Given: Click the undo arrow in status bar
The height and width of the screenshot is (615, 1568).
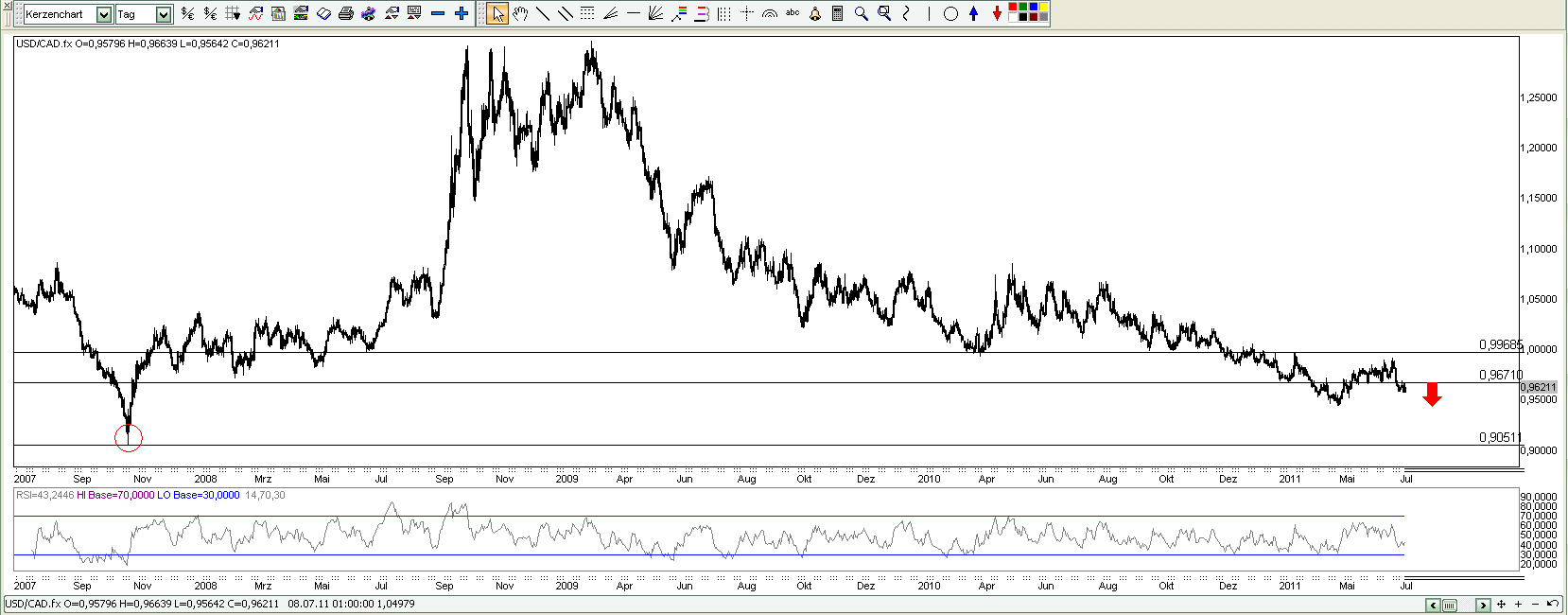Looking at the screenshot, I should (x=1553, y=603).
